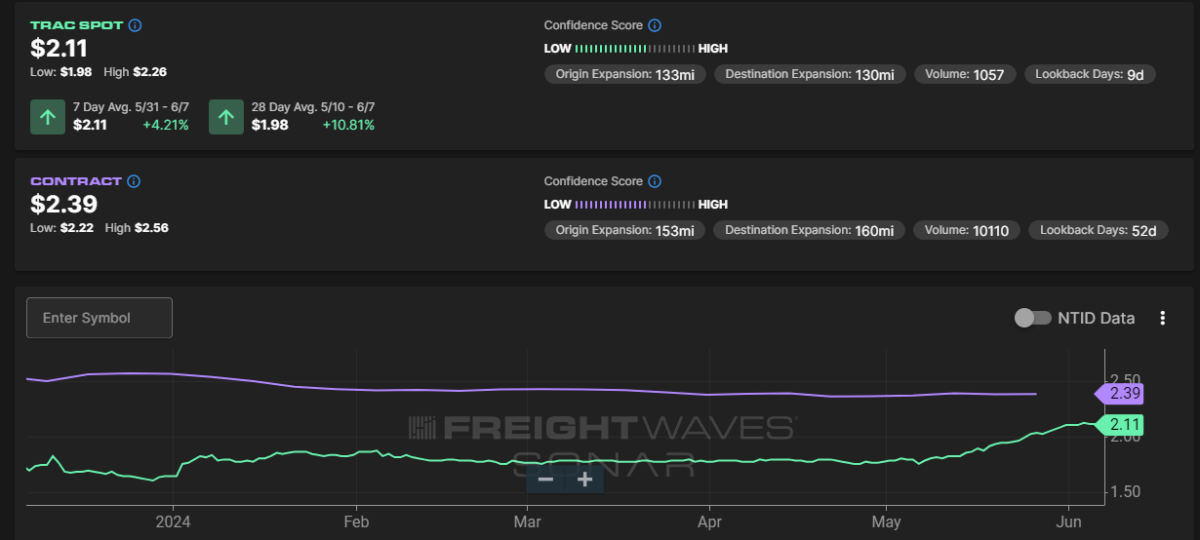
Task: Click the 1.50 y-axis value
Action: (1125, 491)
